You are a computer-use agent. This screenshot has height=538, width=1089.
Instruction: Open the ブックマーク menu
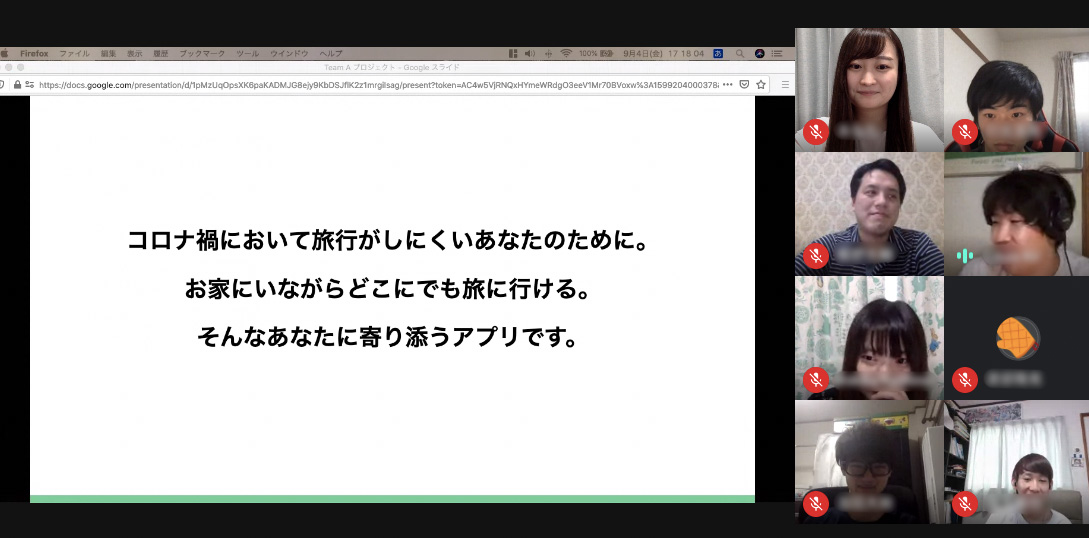[202, 53]
